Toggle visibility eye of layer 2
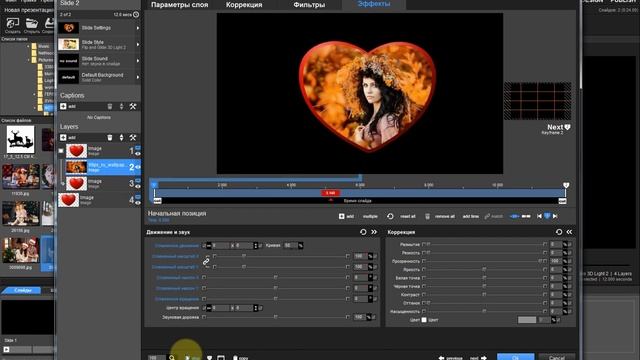 click(138, 167)
